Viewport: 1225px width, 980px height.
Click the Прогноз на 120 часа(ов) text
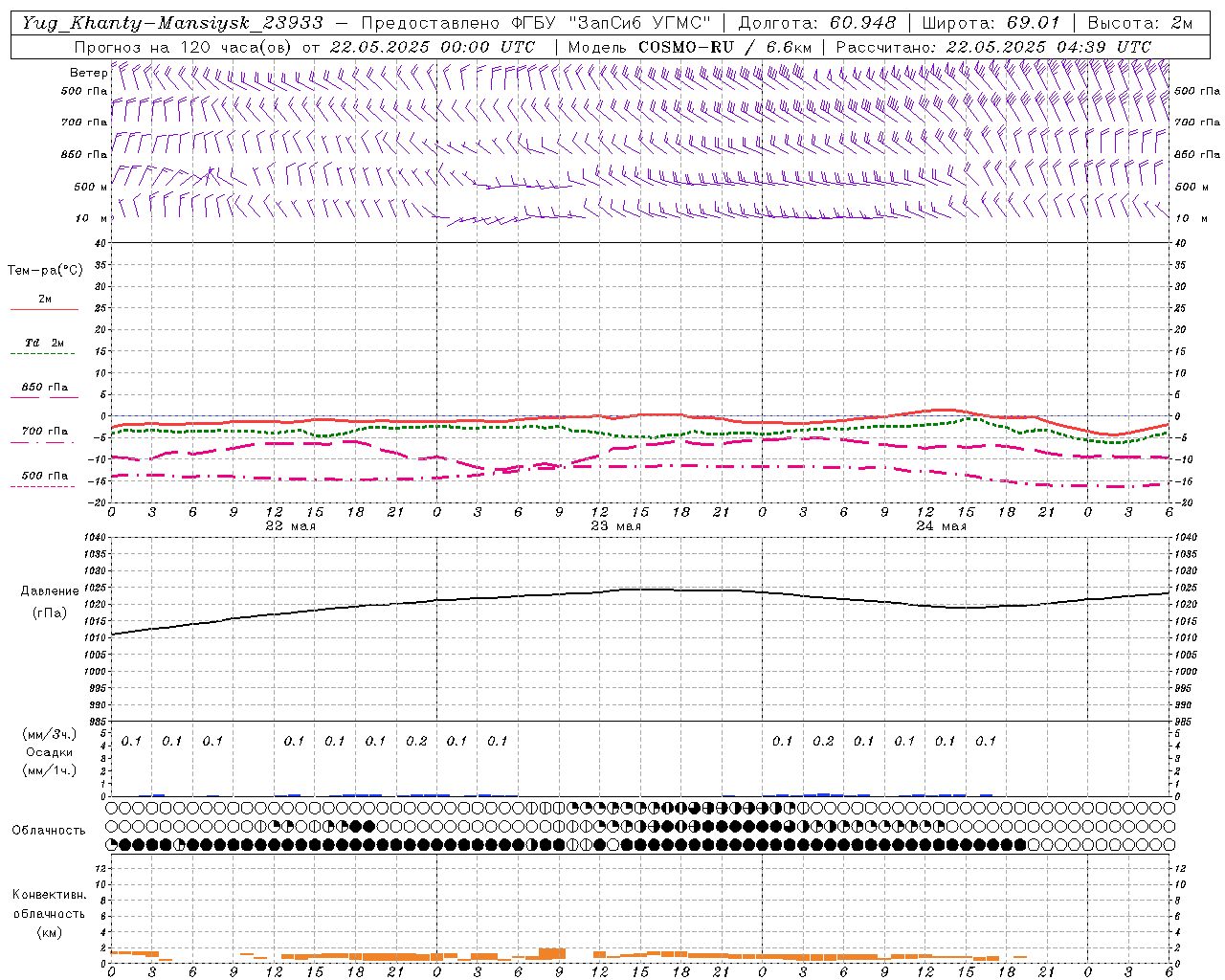[185, 46]
